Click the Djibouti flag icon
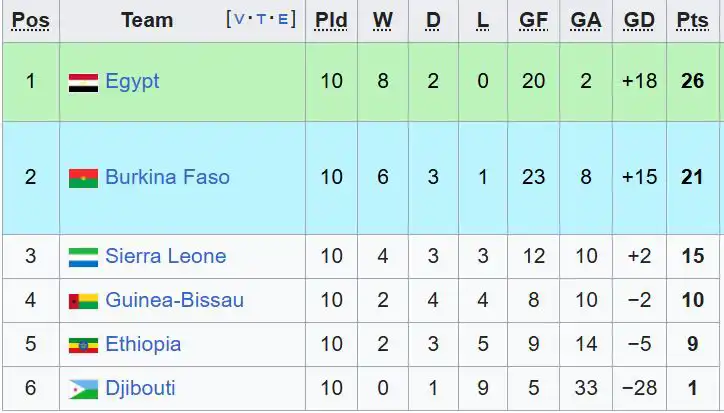Viewport: 724px width, 413px height. [83, 389]
